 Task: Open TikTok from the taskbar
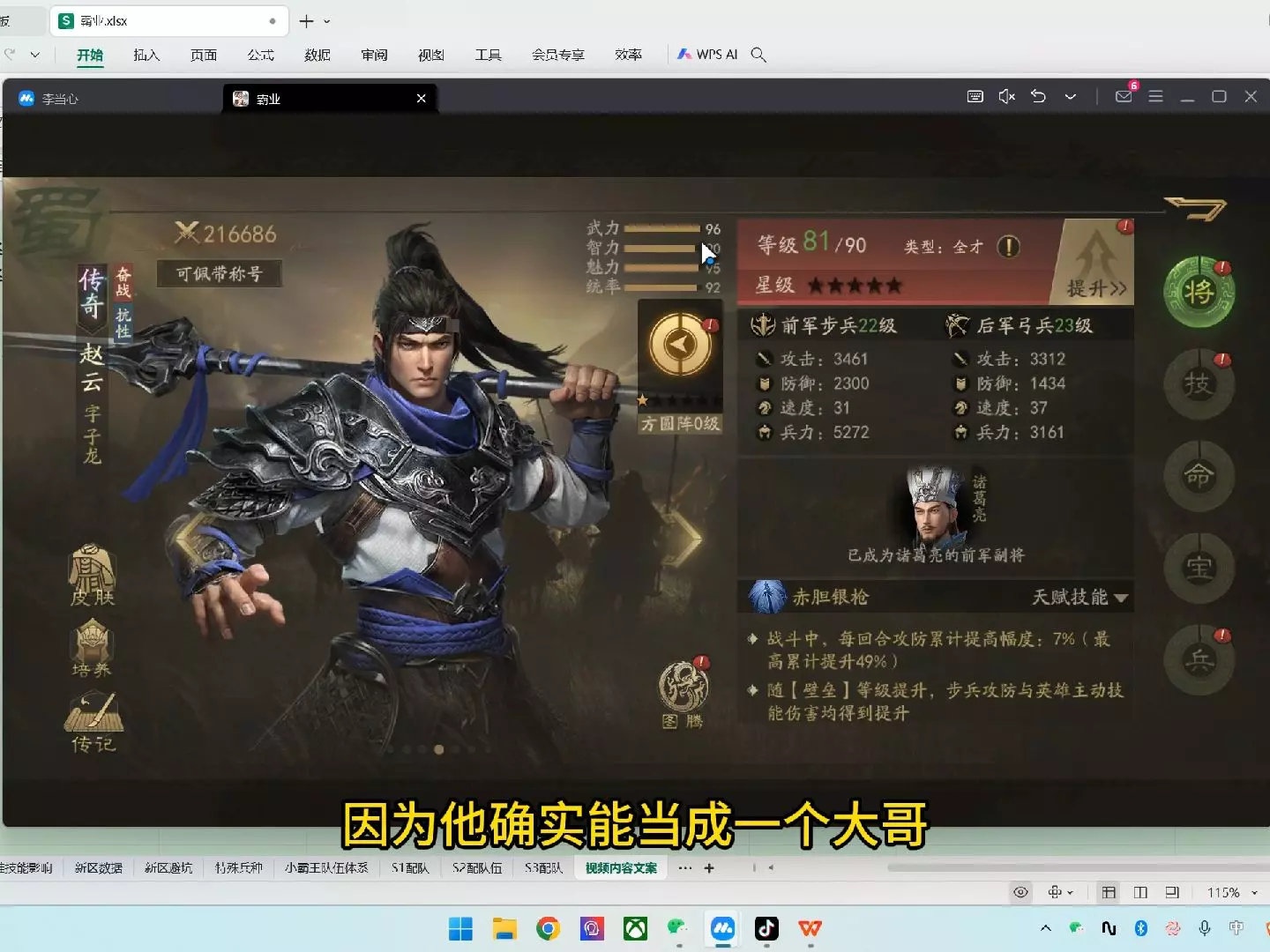coord(766,928)
